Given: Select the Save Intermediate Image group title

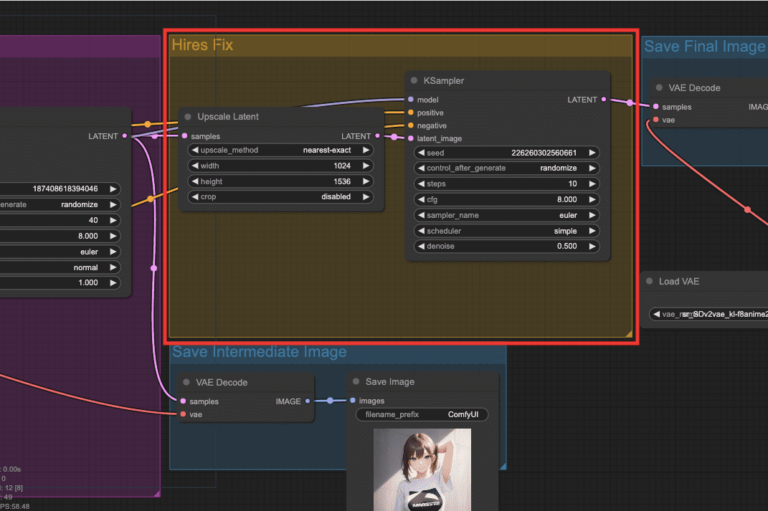Looking at the screenshot, I should tap(259, 352).
